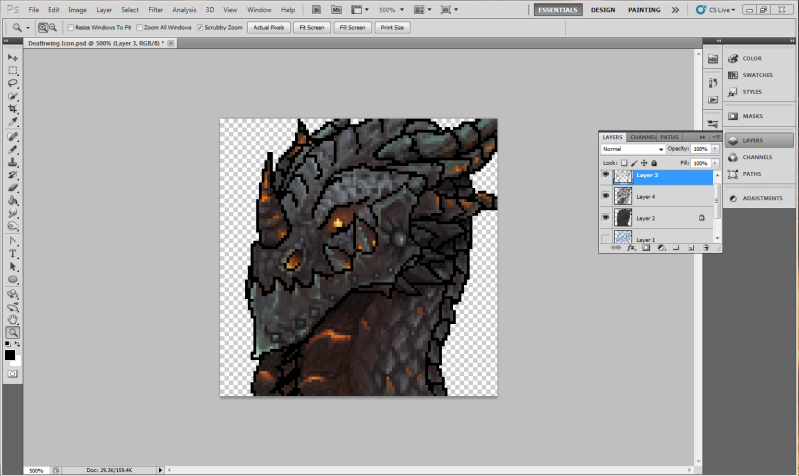The width and height of the screenshot is (799, 476).
Task: Show more workspaces chevron
Action: click(675, 10)
